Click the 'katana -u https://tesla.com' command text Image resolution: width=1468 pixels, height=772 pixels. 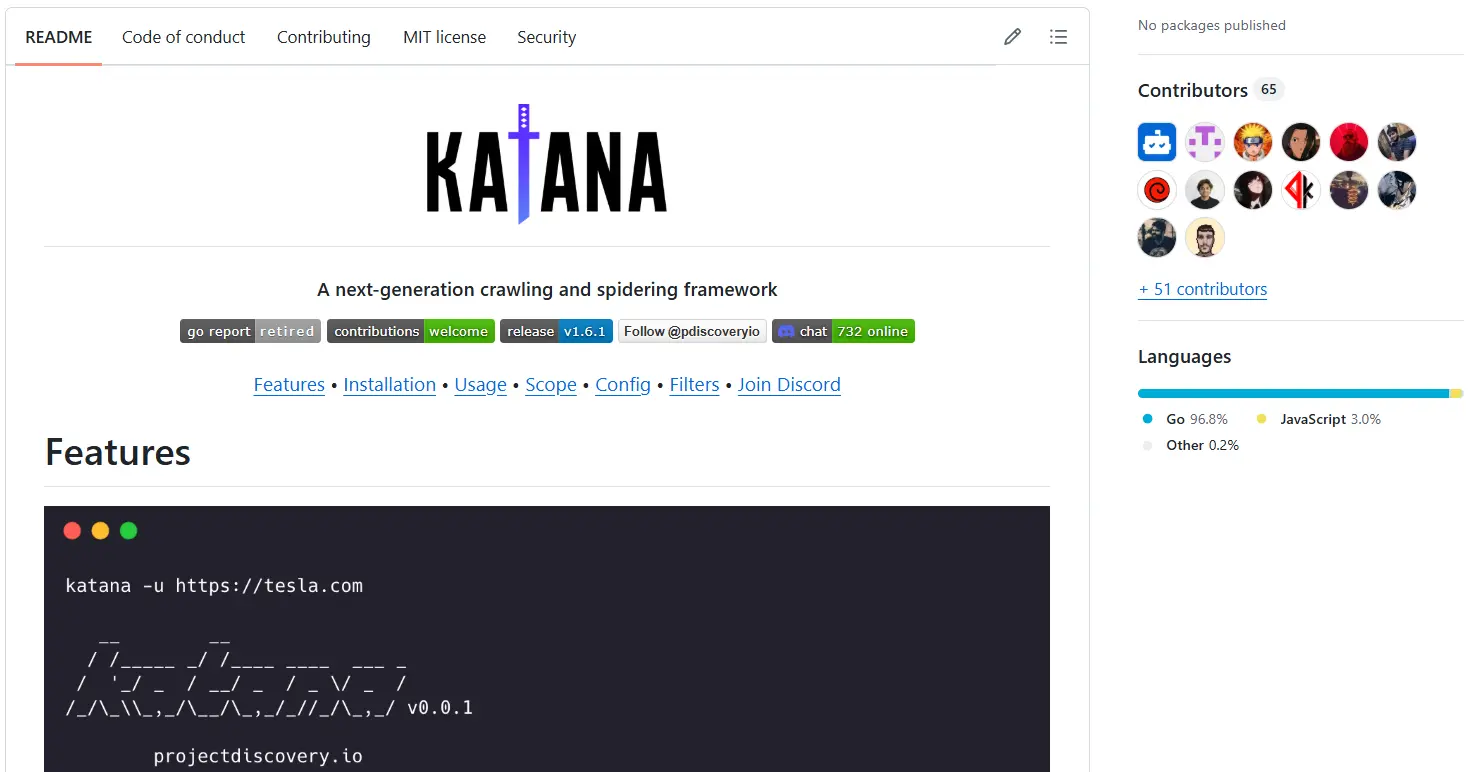coord(214,585)
